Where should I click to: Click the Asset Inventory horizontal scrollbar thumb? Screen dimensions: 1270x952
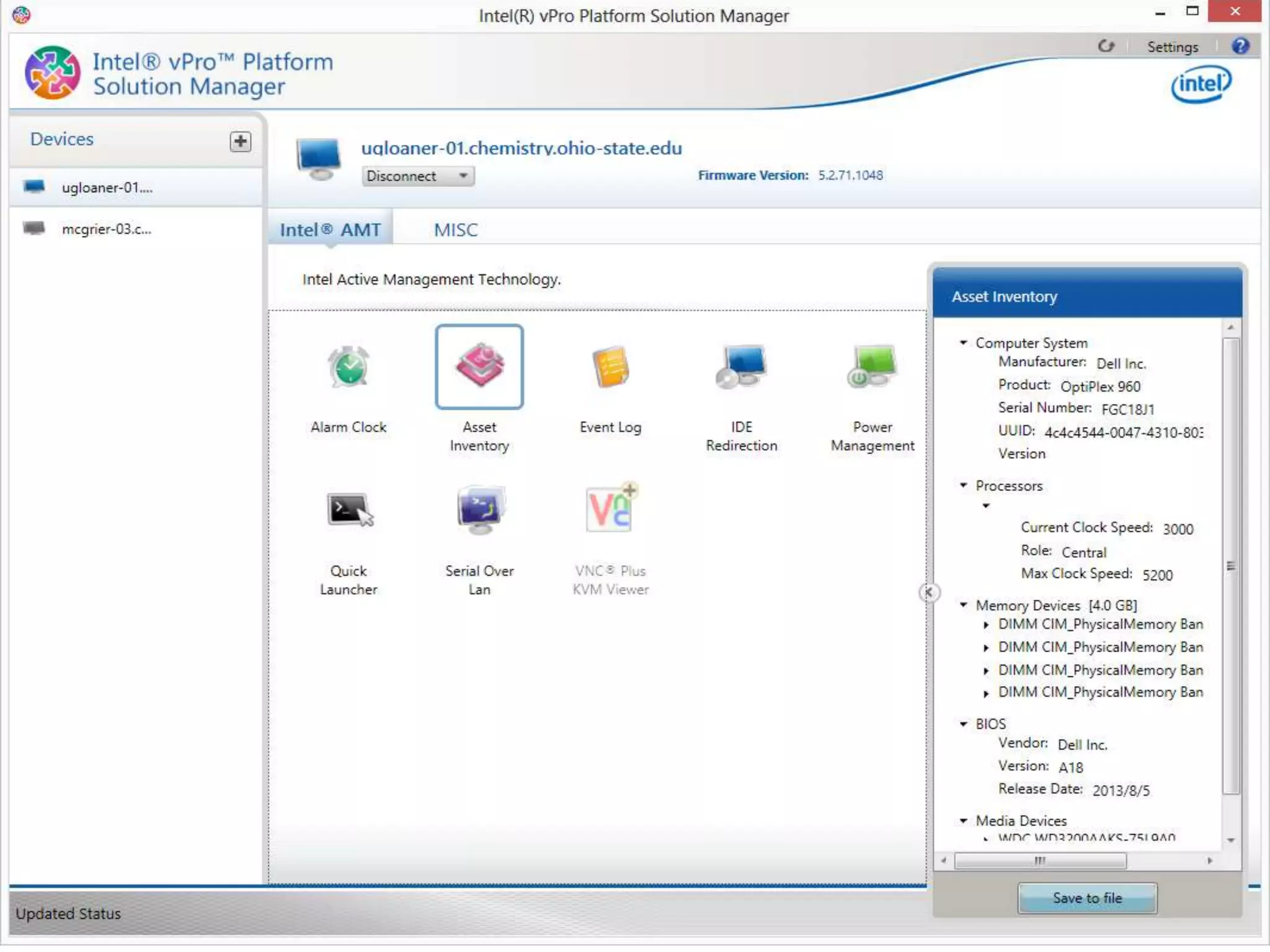(x=1040, y=860)
